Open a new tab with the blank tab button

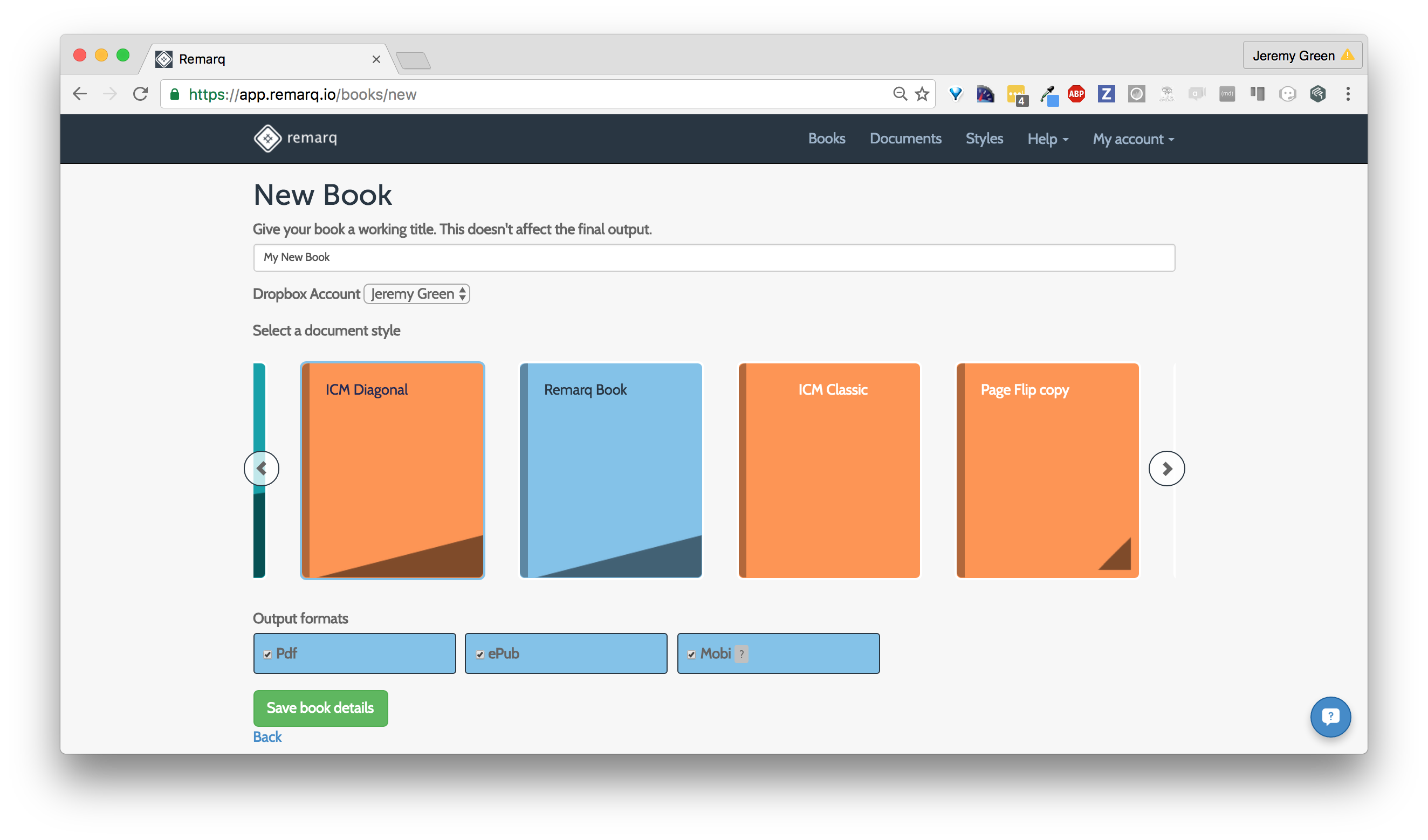coord(414,60)
